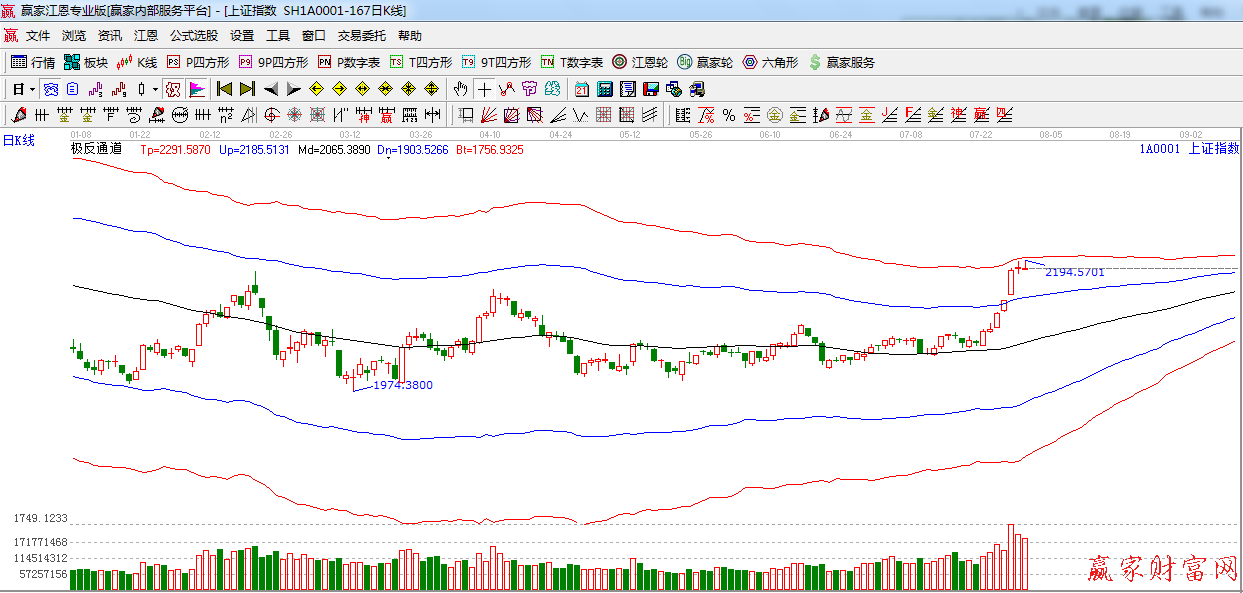Expand the 日 period dropdown arrow
Viewport: 1243px width, 593px height.
pos(32,89)
